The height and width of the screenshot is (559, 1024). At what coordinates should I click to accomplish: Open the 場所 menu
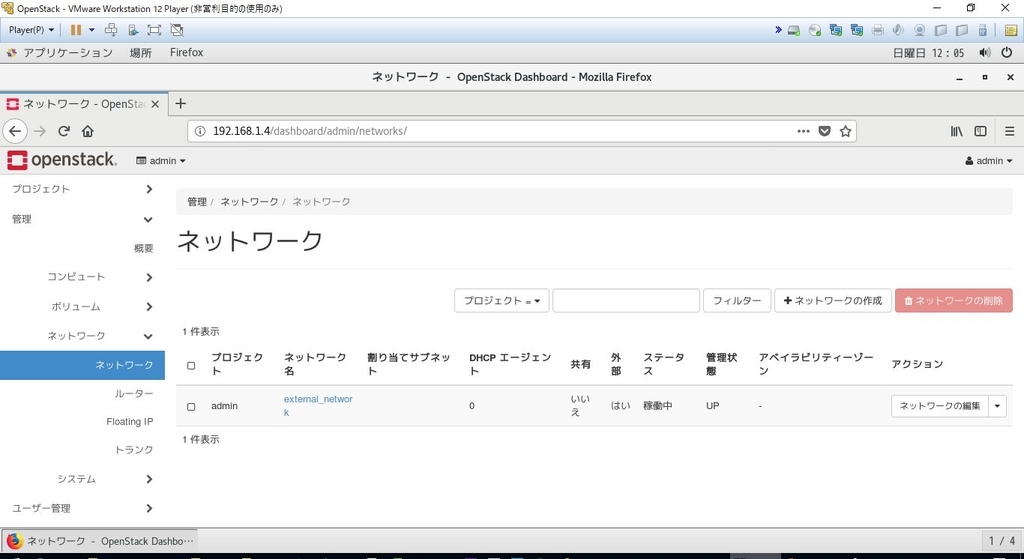click(x=140, y=53)
